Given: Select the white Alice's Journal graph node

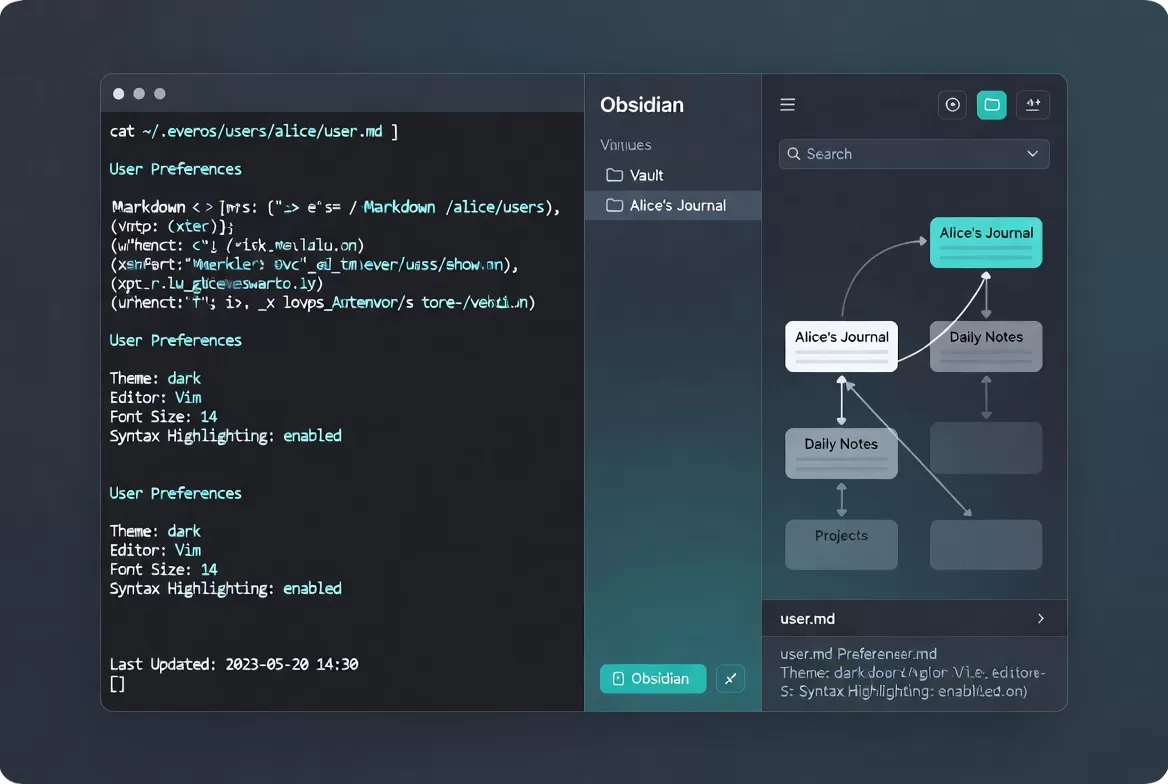Looking at the screenshot, I should coord(841,347).
